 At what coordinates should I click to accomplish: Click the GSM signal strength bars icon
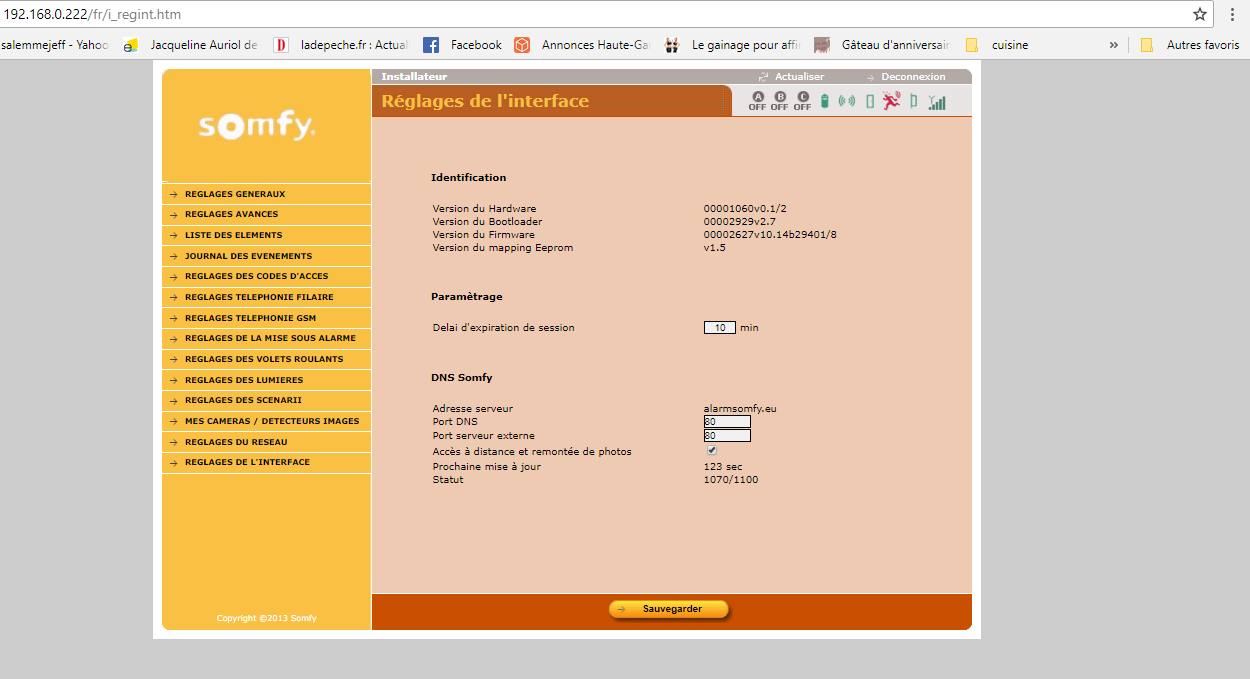[937, 102]
